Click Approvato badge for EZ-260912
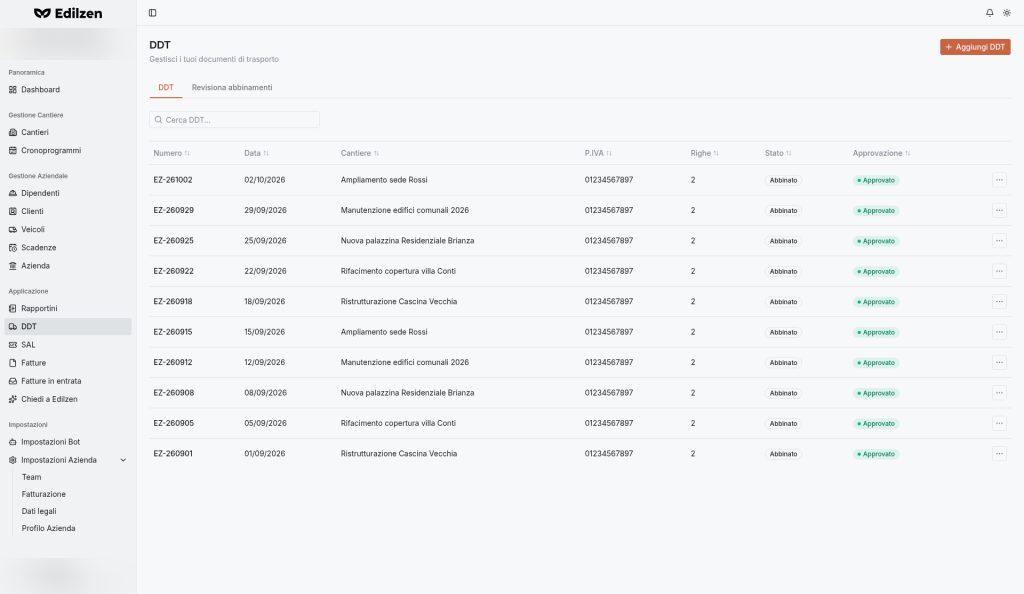Viewport: 1024px width, 594px height. 876,363
